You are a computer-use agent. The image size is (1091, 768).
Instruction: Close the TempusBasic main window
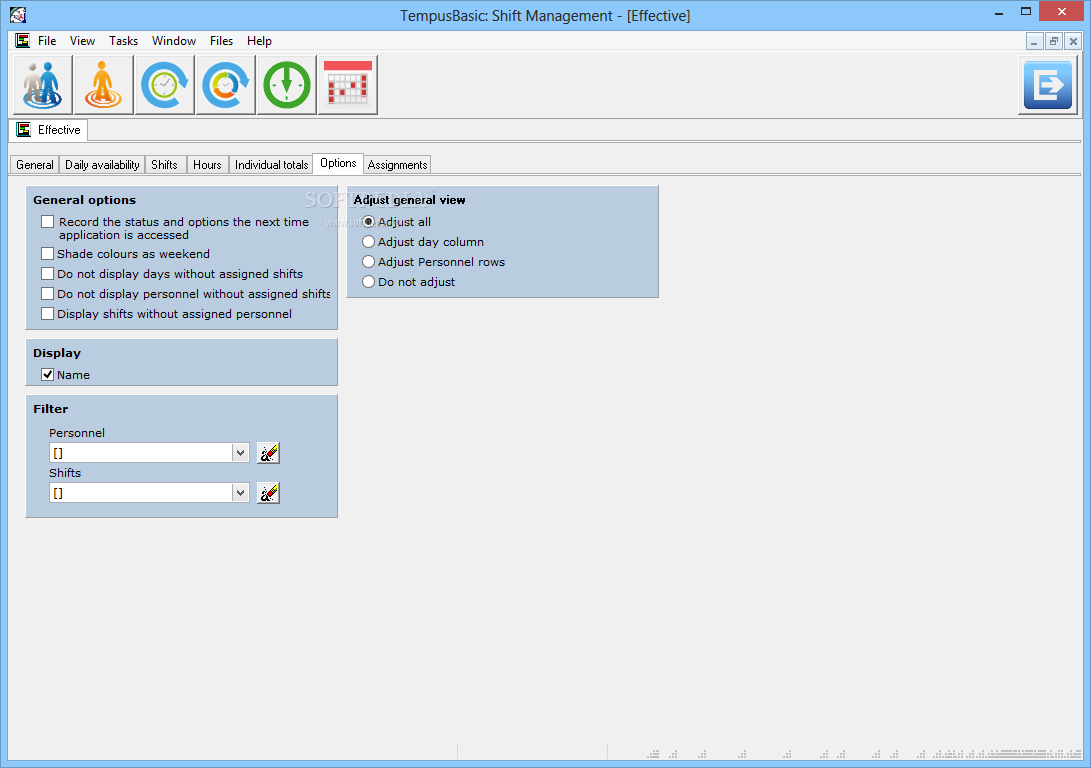tap(1062, 11)
